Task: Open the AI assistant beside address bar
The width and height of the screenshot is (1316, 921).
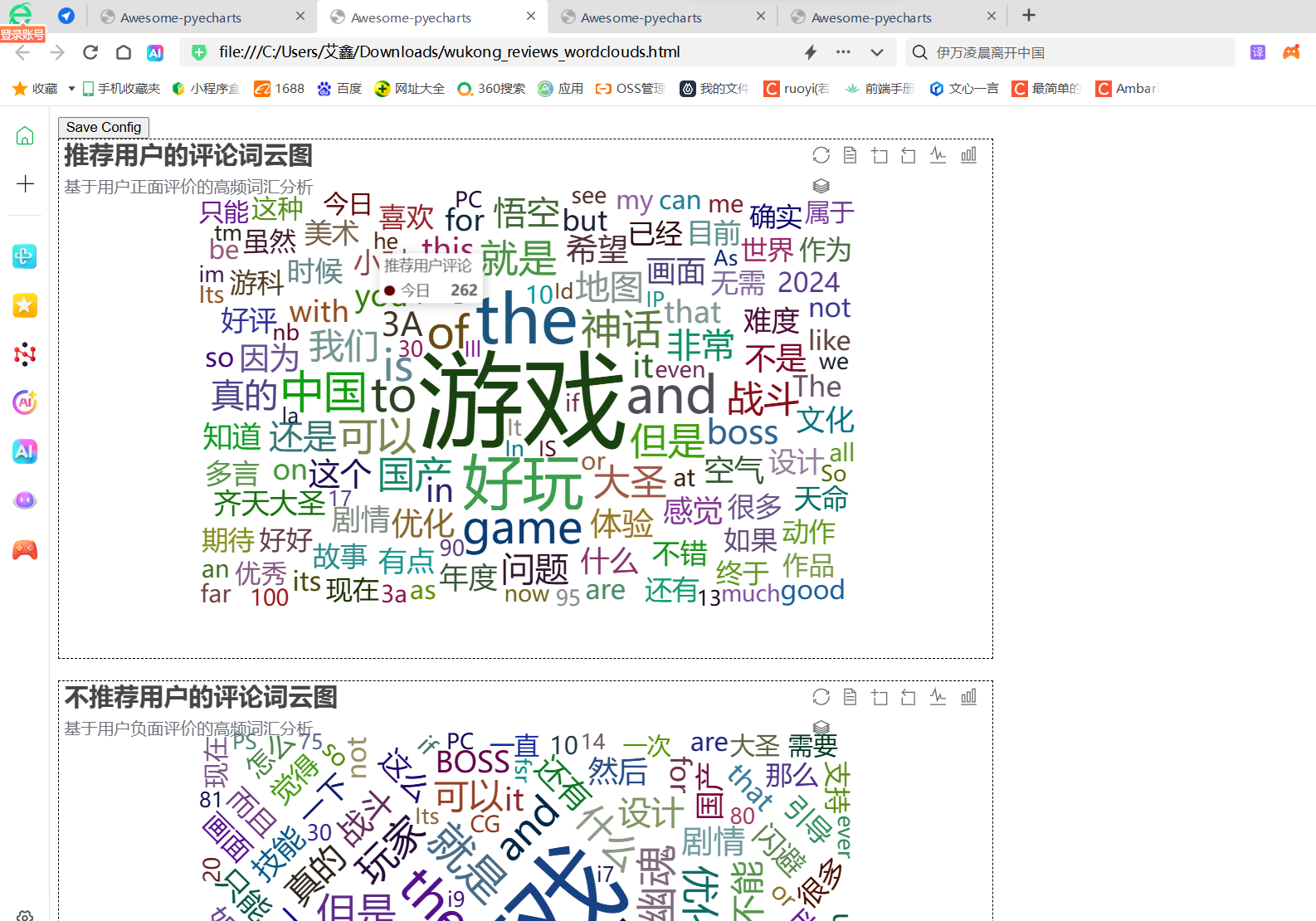Action: click(x=155, y=52)
